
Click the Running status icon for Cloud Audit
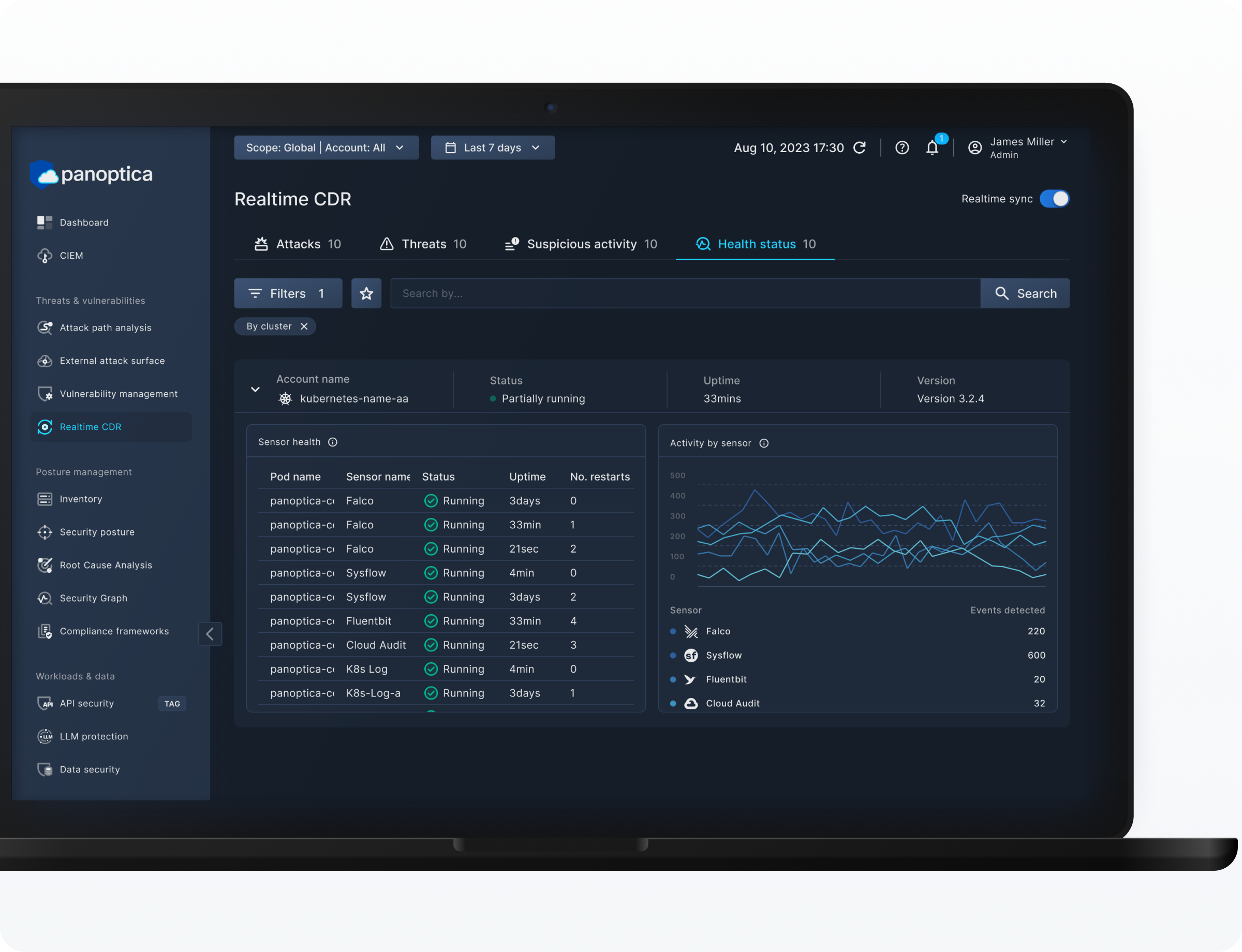click(431, 645)
